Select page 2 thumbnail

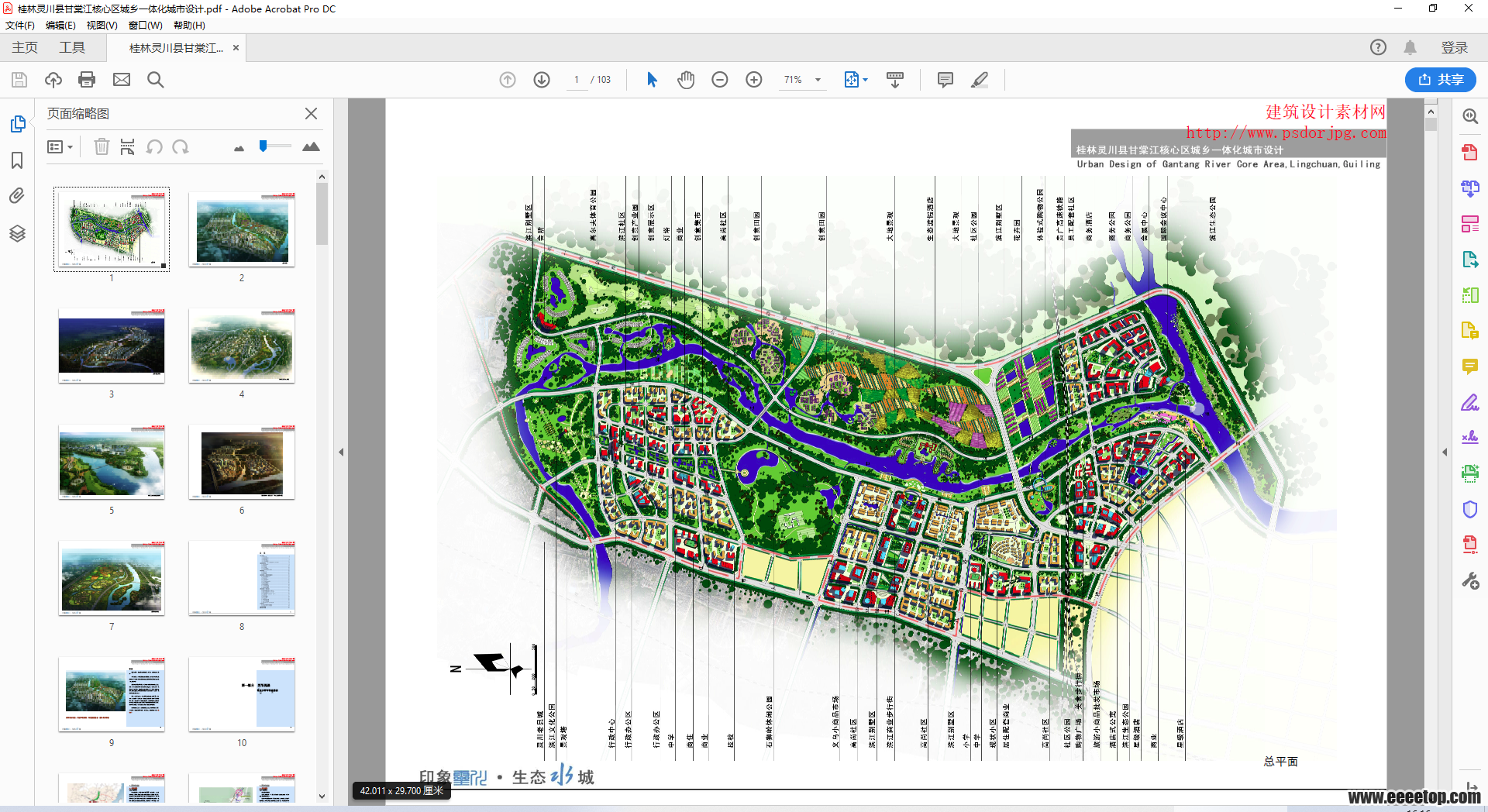coord(242,229)
